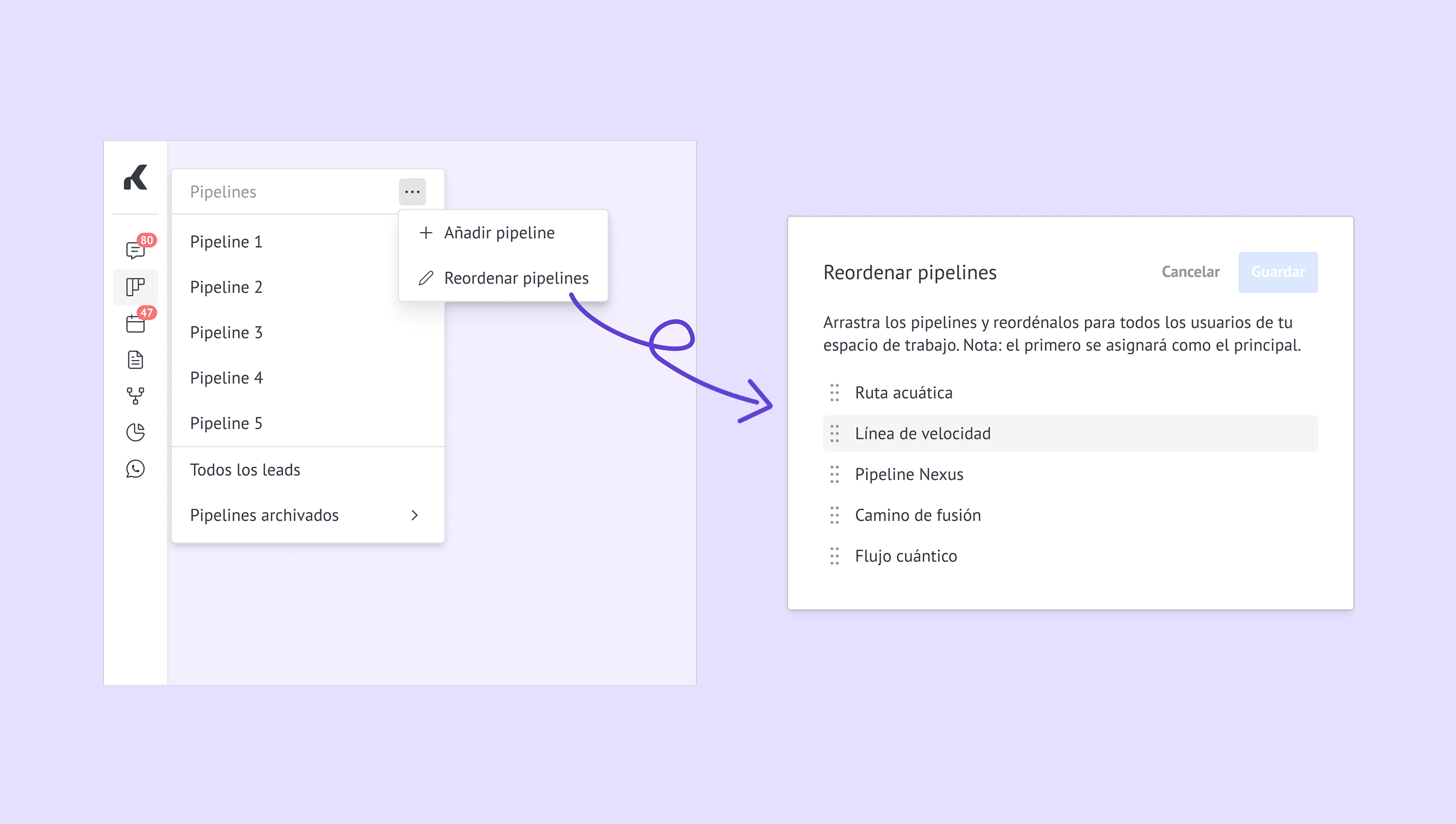Select Pipeline 3 in the list
Image resolution: width=1456 pixels, height=824 pixels.
pyautogui.click(x=226, y=333)
